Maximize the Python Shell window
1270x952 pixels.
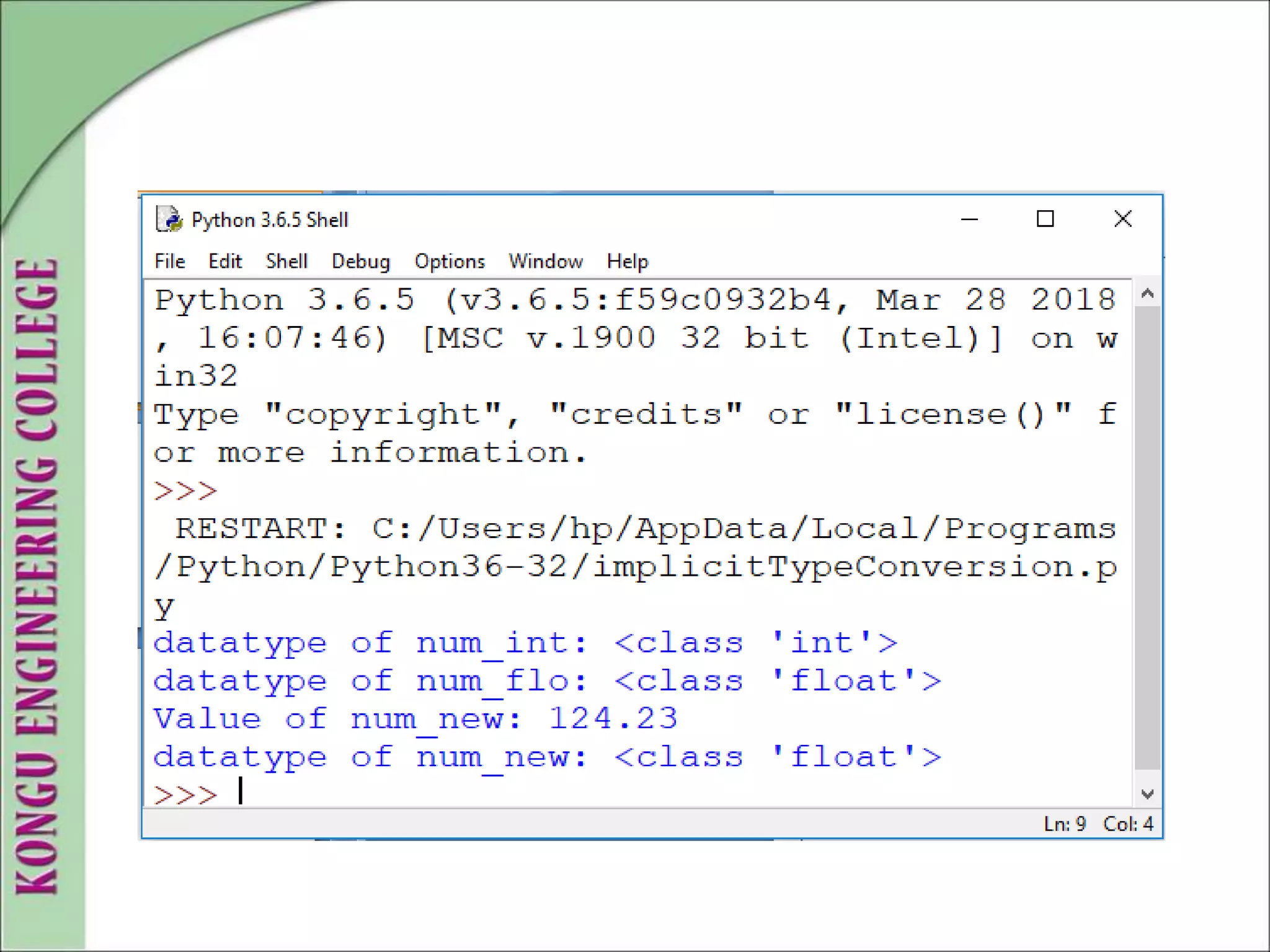(x=1046, y=219)
